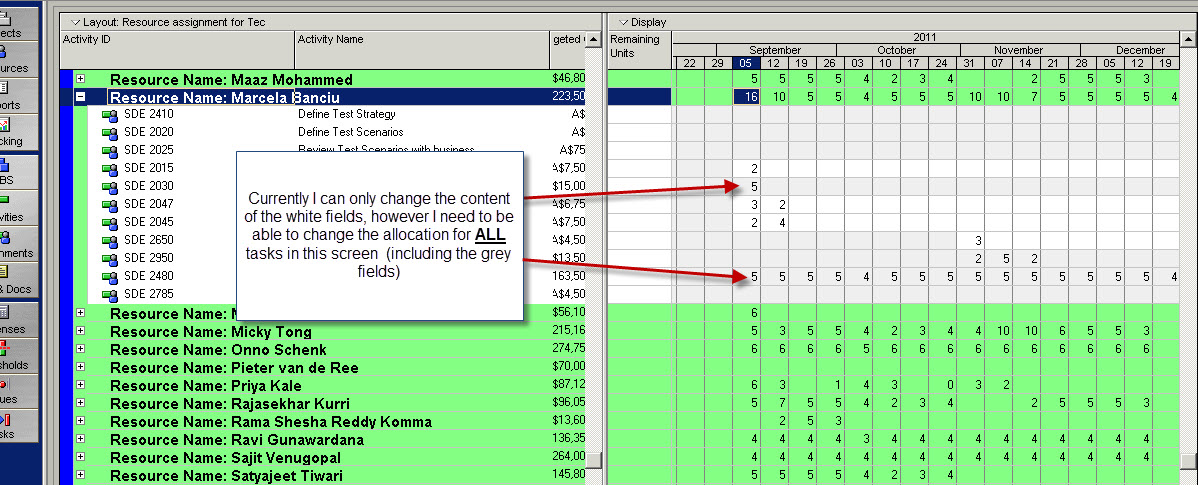Click the 2011 year header in timescale
This screenshot has width=1198, height=485.
coord(925,37)
